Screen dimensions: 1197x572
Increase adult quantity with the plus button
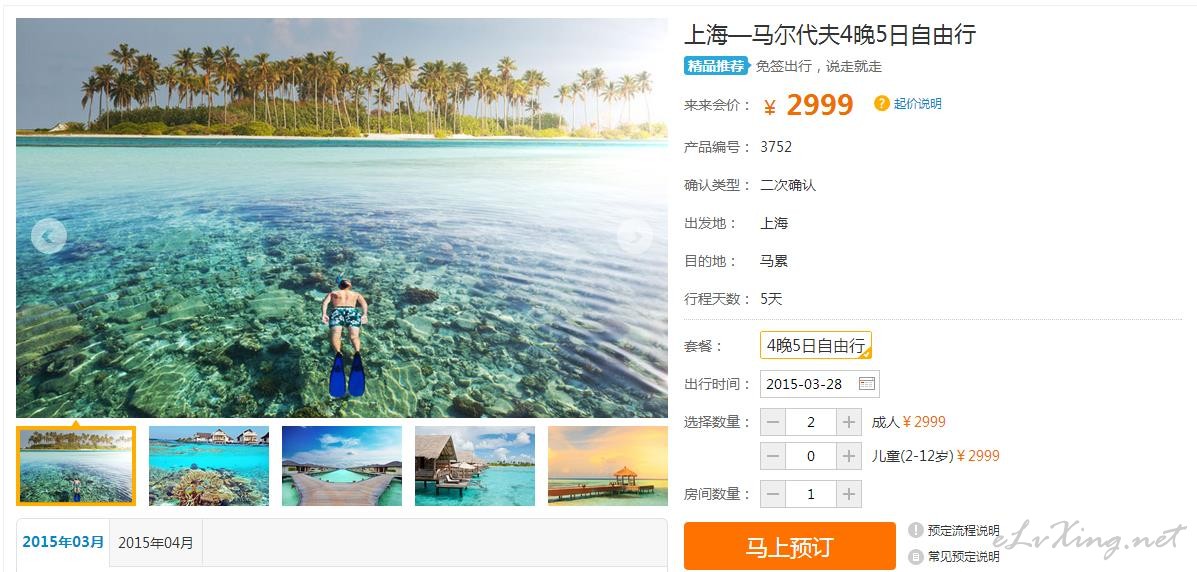(x=849, y=422)
